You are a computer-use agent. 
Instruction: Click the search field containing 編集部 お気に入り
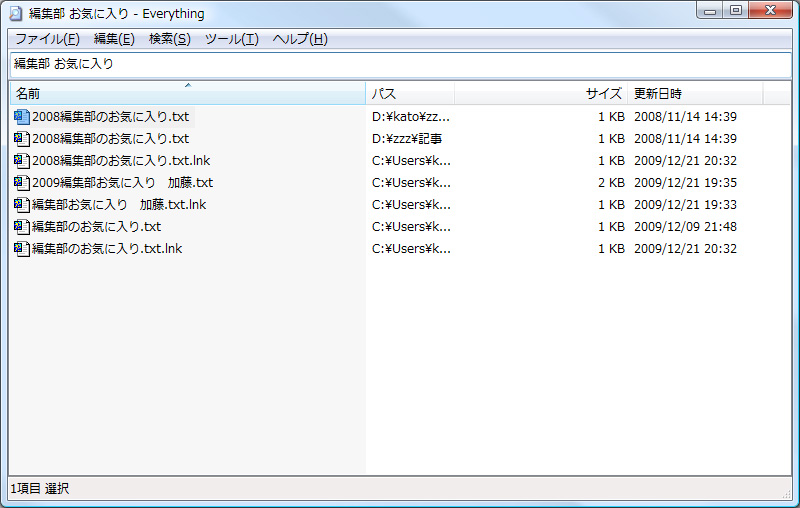click(x=401, y=64)
